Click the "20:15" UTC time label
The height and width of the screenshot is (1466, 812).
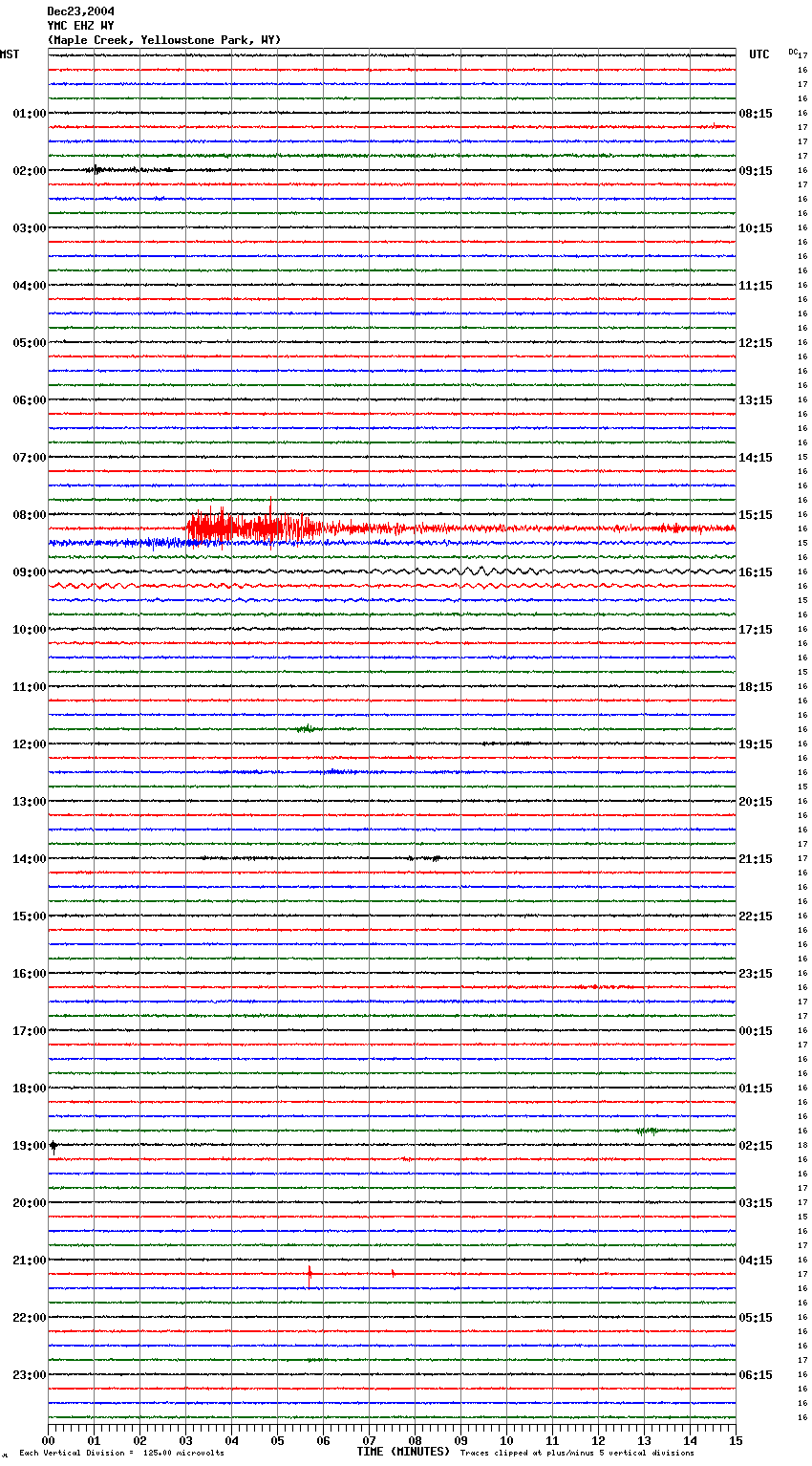click(756, 802)
